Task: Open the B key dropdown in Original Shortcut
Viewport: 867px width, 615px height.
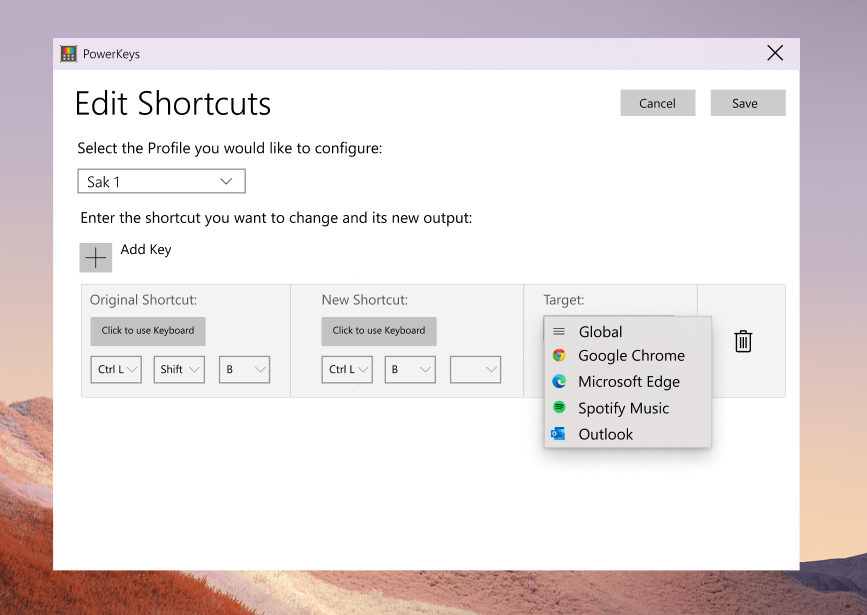Action: [243, 369]
